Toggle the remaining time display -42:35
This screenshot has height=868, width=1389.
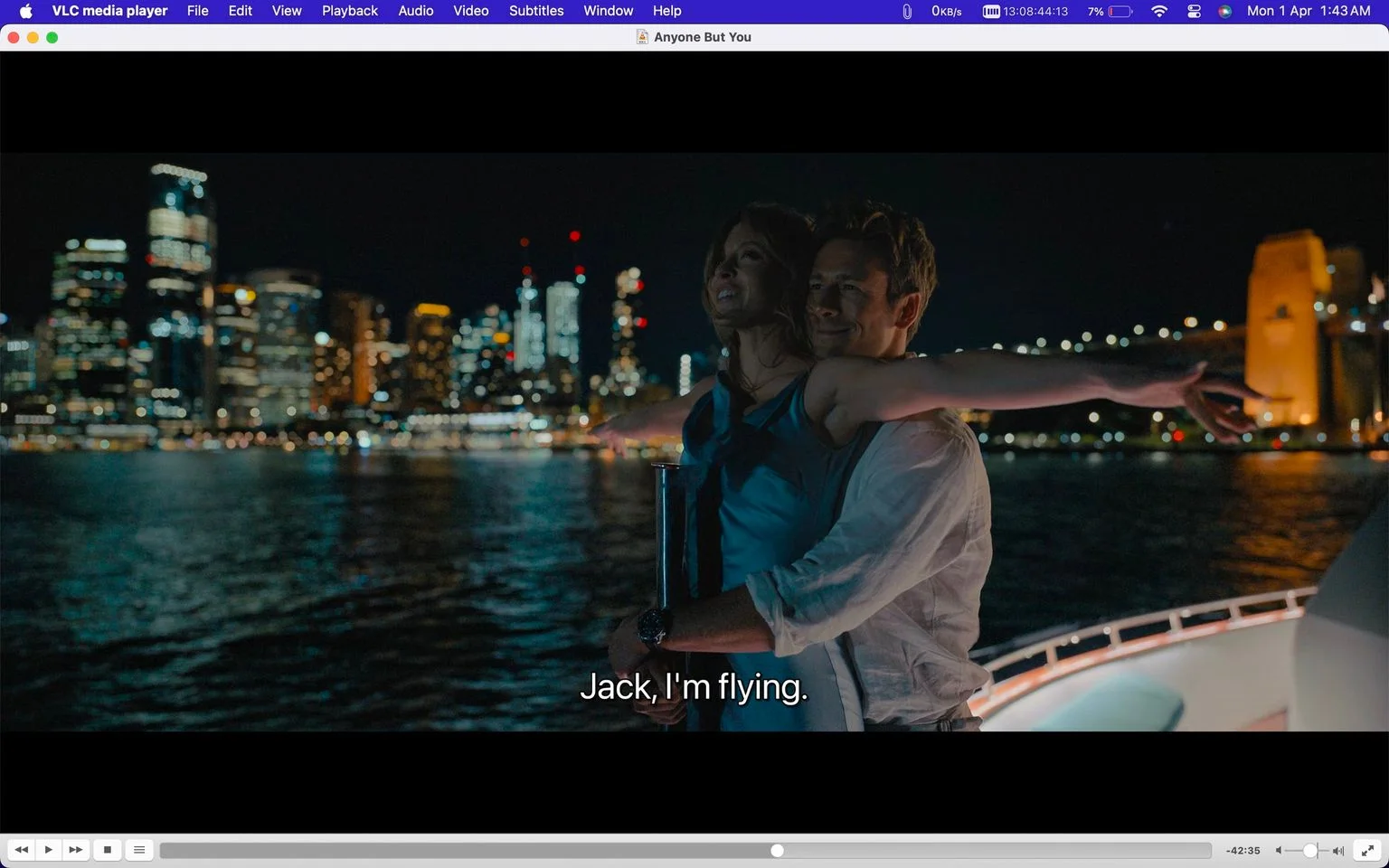click(x=1243, y=851)
